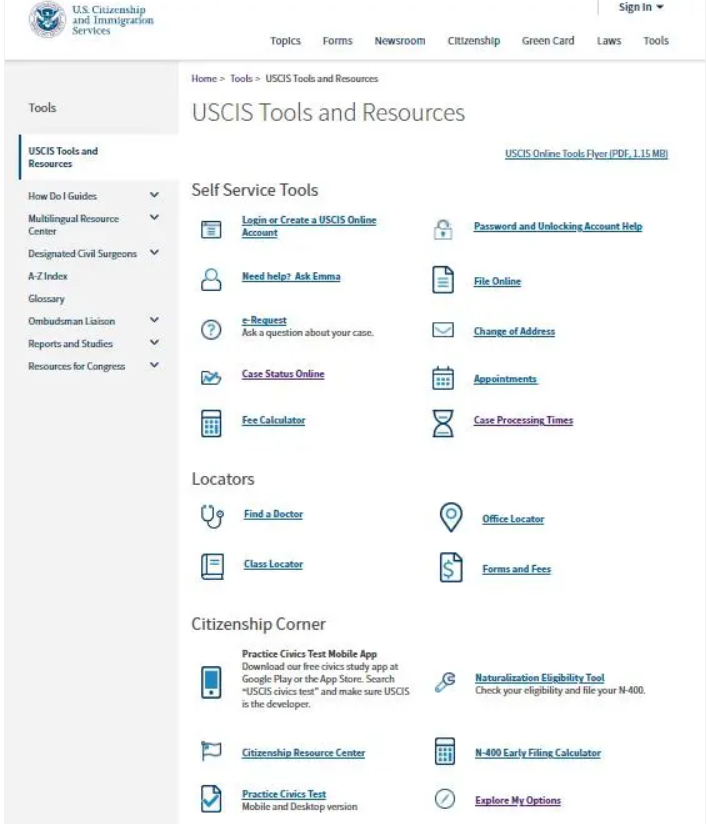Open the File Online link
This screenshot has height=824, width=708.
click(497, 281)
